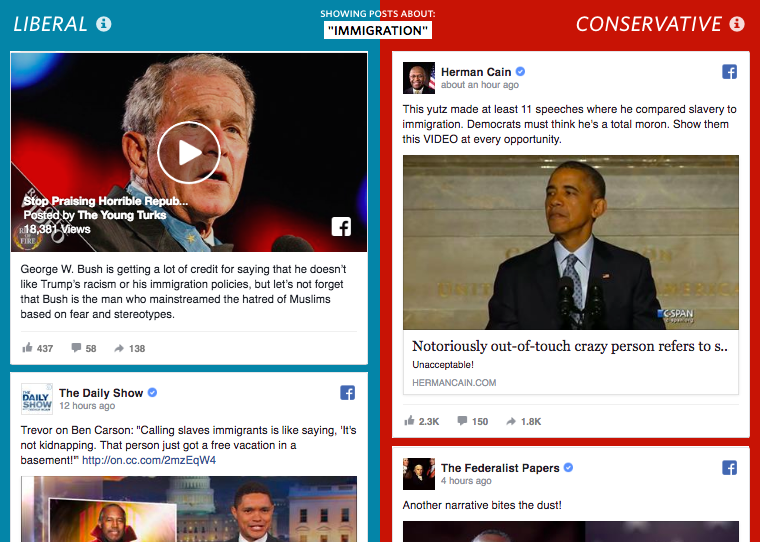Image resolution: width=760 pixels, height=542 pixels.
Task: Share the Herman Cain post with 1.8K shares
Action: (523, 421)
